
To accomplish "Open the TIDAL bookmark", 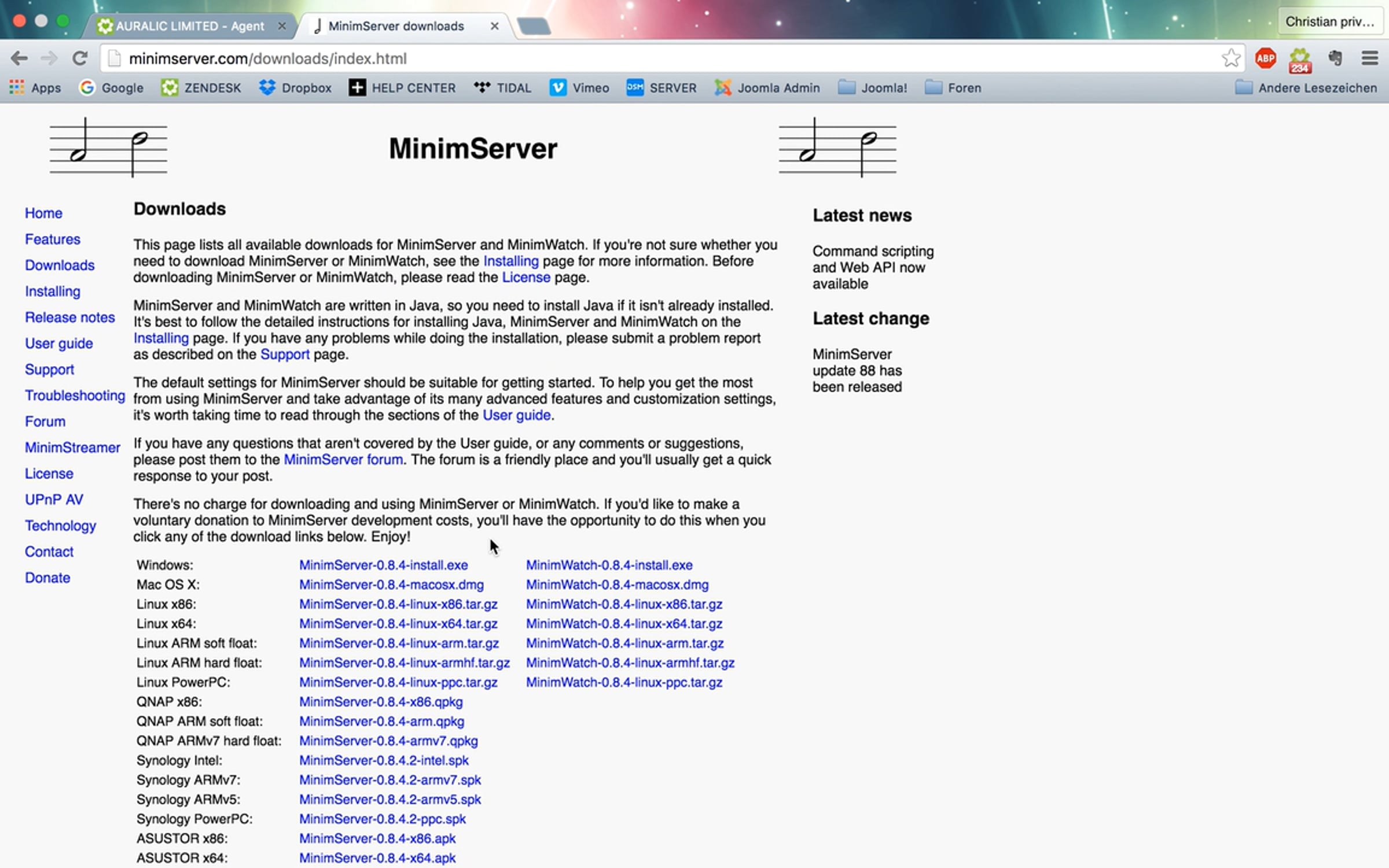I will coord(502,88).
